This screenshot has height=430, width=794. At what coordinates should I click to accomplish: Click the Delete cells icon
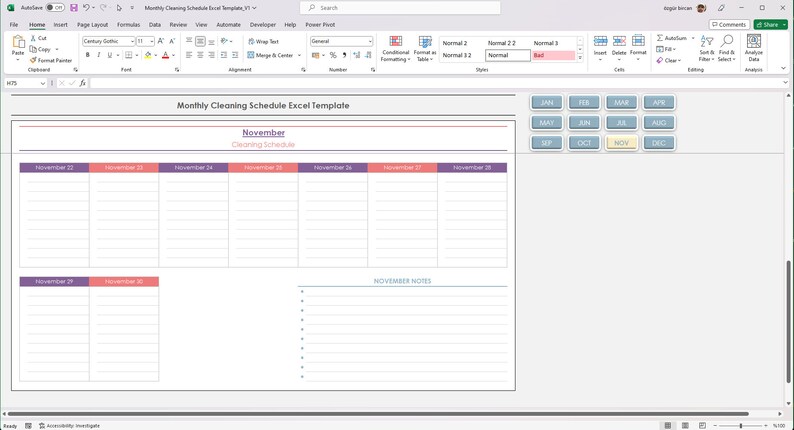(619, 42)
